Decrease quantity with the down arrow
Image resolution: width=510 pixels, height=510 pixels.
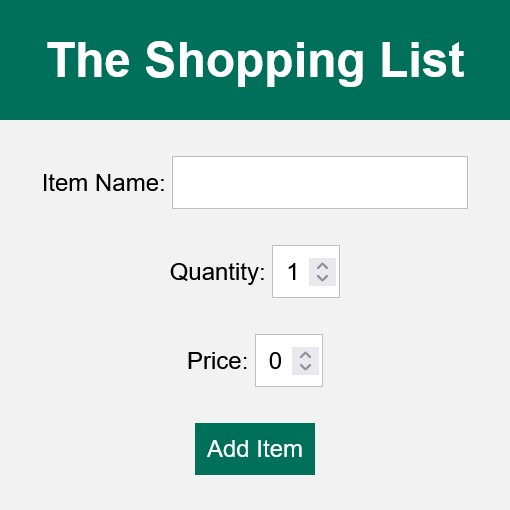322,278
